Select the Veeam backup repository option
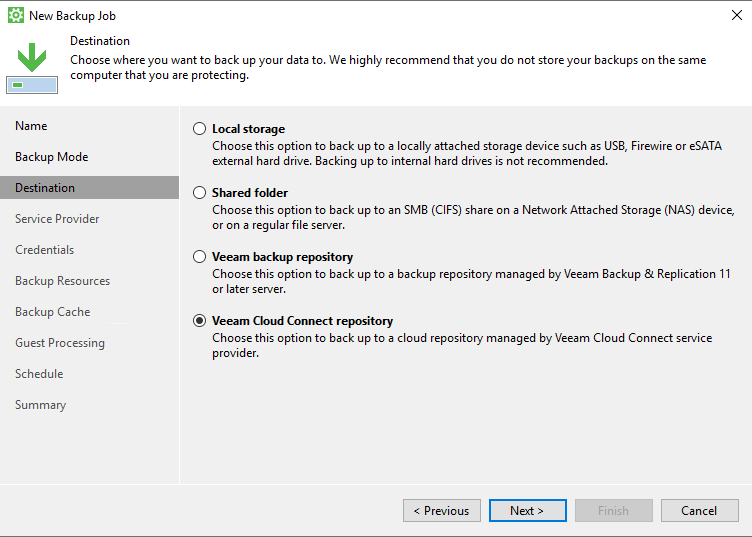The image size is (752, 537). [x=200, y=257]
